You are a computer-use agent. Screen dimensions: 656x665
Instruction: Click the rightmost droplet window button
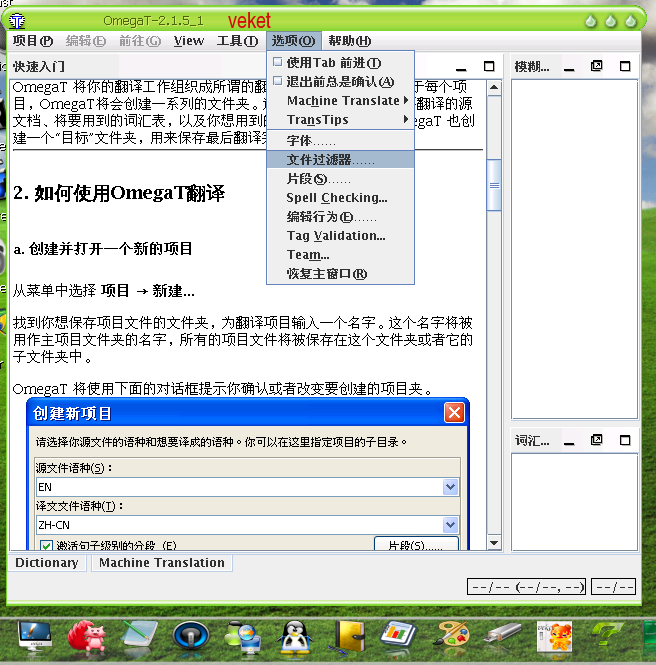[x=631, y=21]
